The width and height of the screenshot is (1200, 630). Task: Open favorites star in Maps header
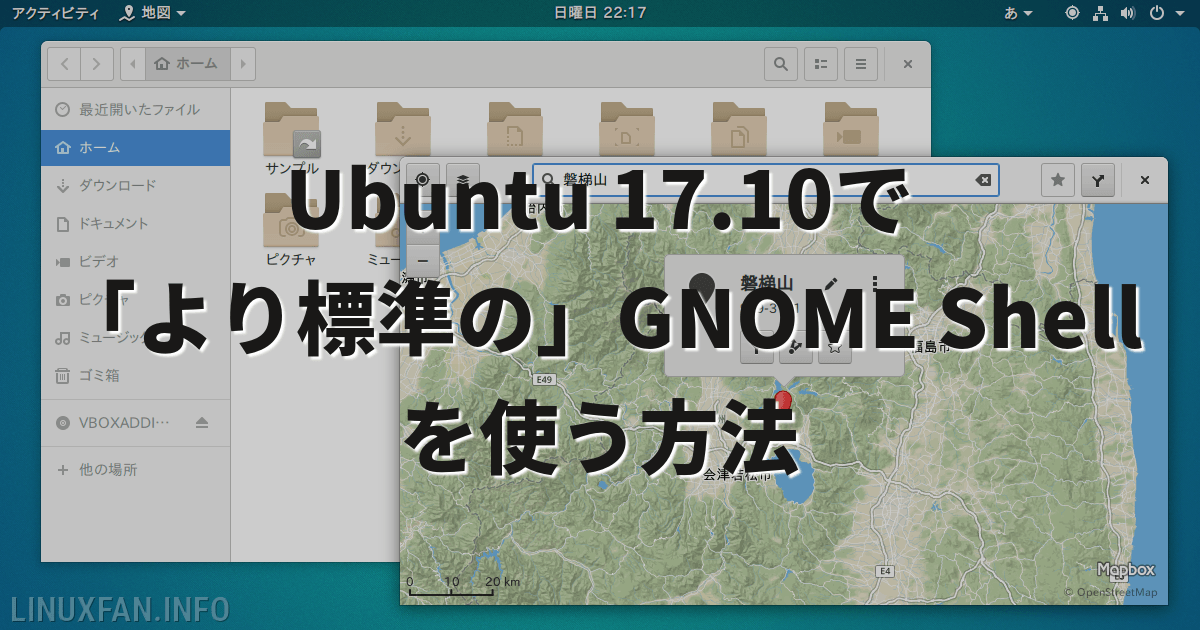coord(1058,180)
